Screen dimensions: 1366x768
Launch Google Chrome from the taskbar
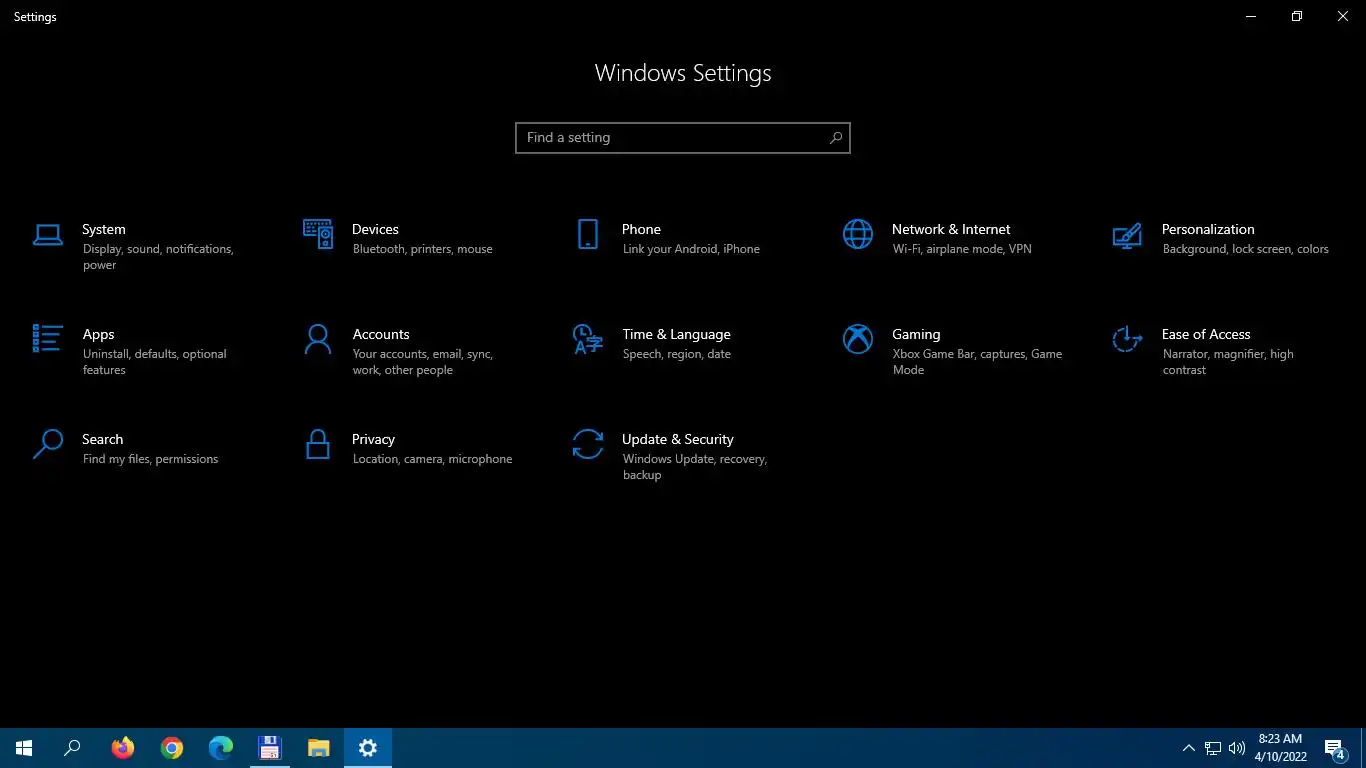pos(172,748)
